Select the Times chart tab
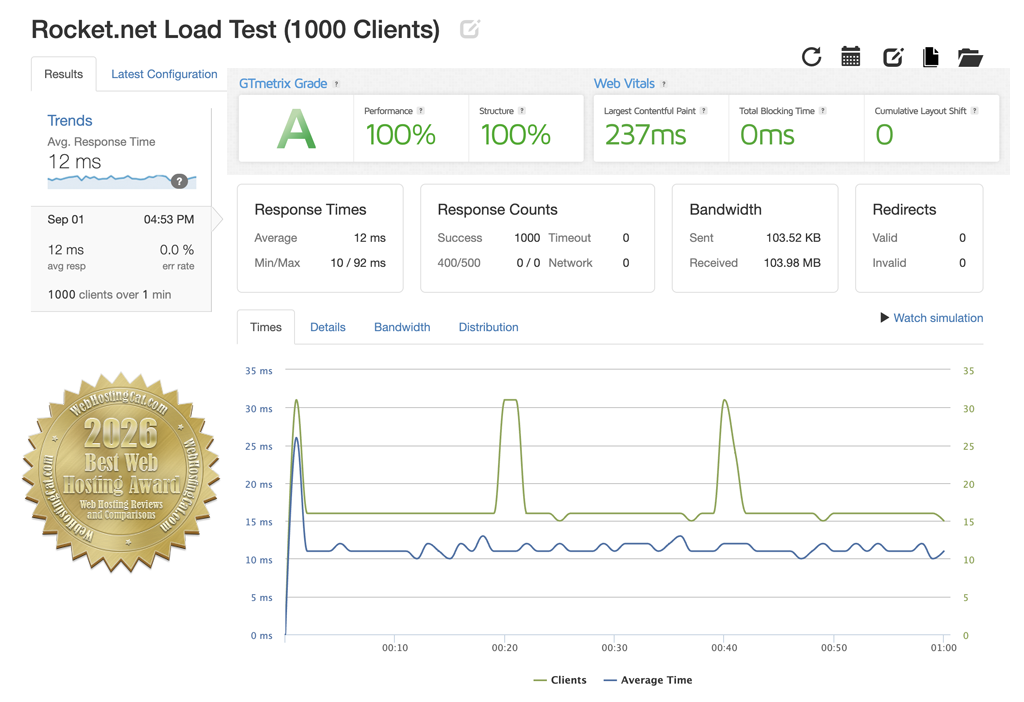 pyautogui.click(x=266, y=327)
